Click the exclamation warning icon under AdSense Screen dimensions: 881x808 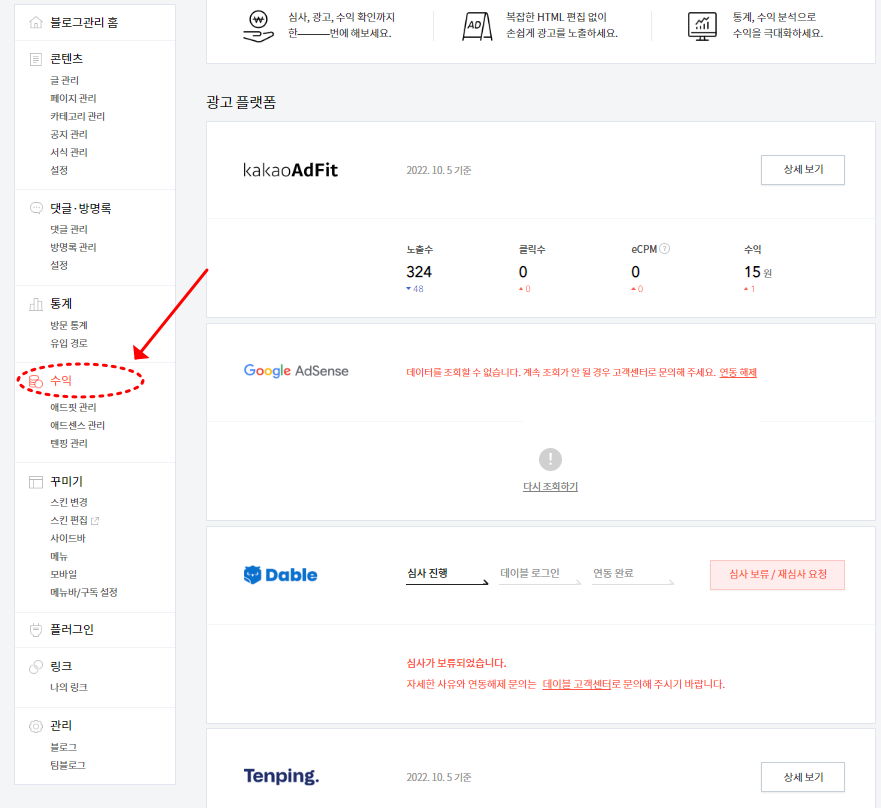550,459
